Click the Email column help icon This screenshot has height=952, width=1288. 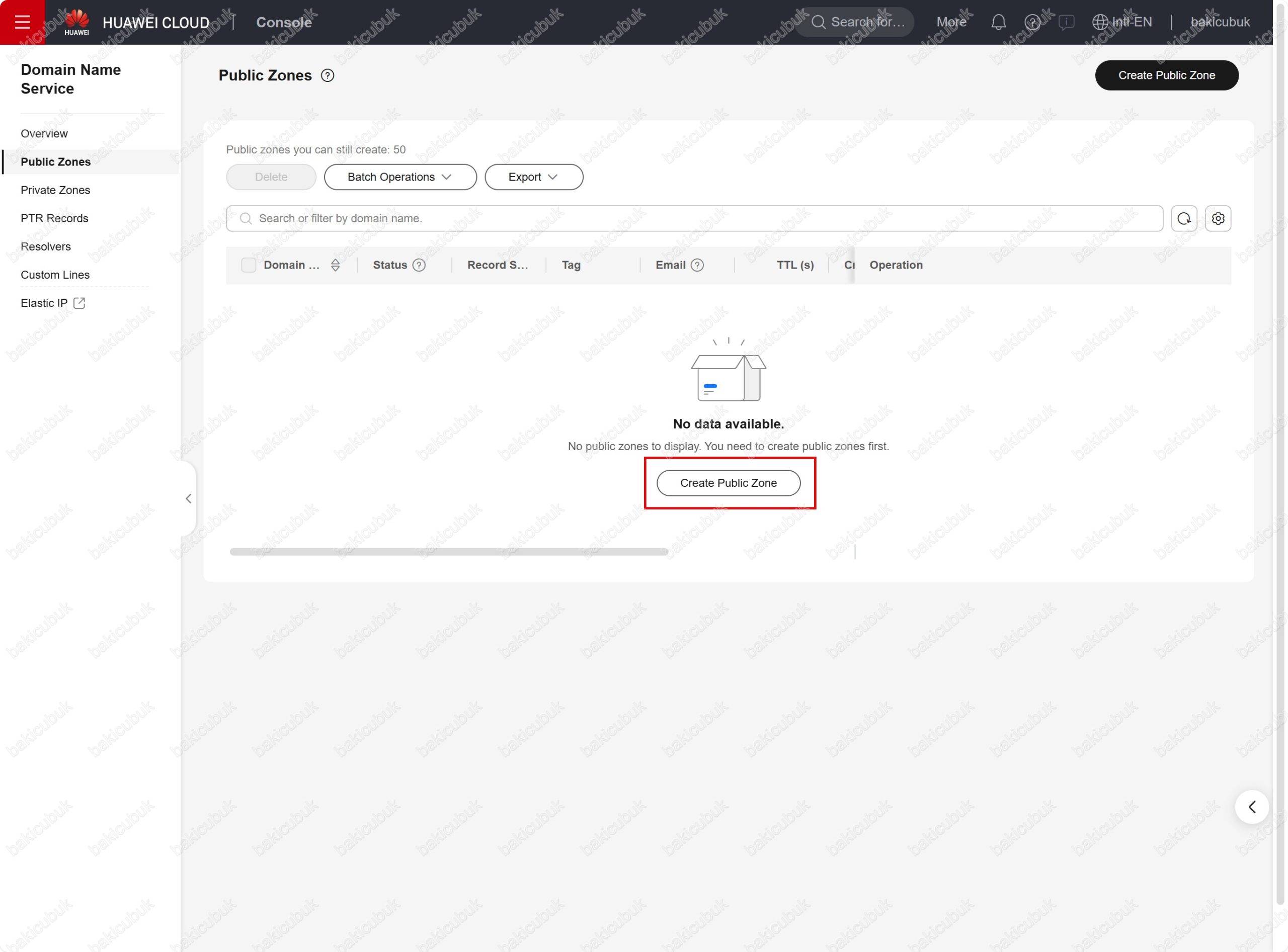click(x=697, y=265)
